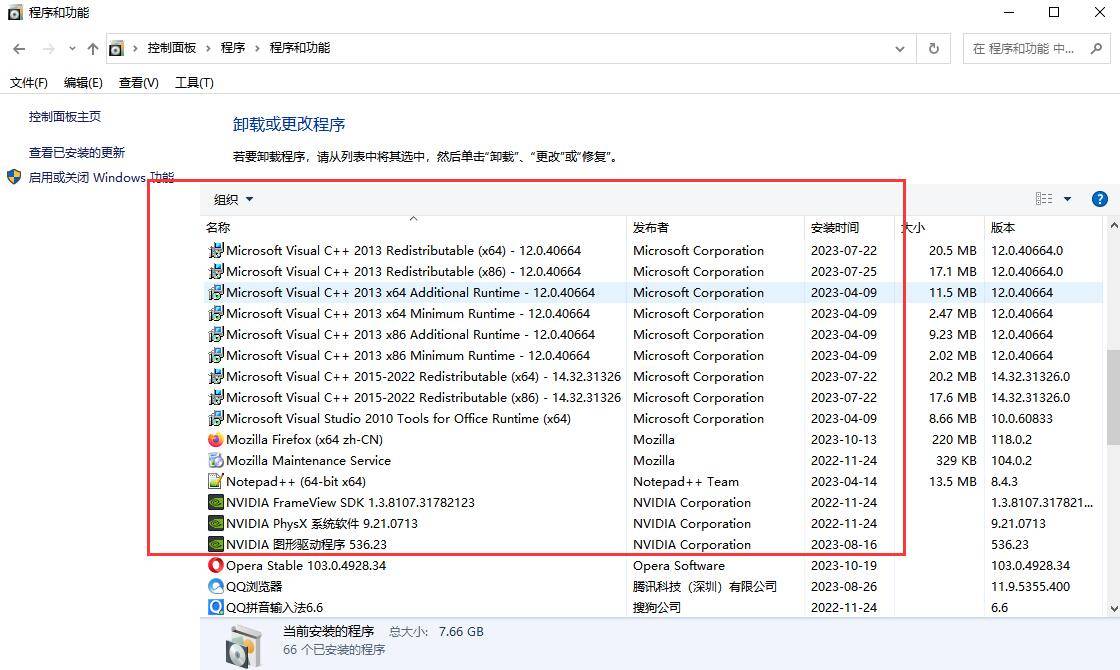Screen dimensions: 1120x670
Task: Open the recent locations dropdown arrow
Action: tap(72, 49)
